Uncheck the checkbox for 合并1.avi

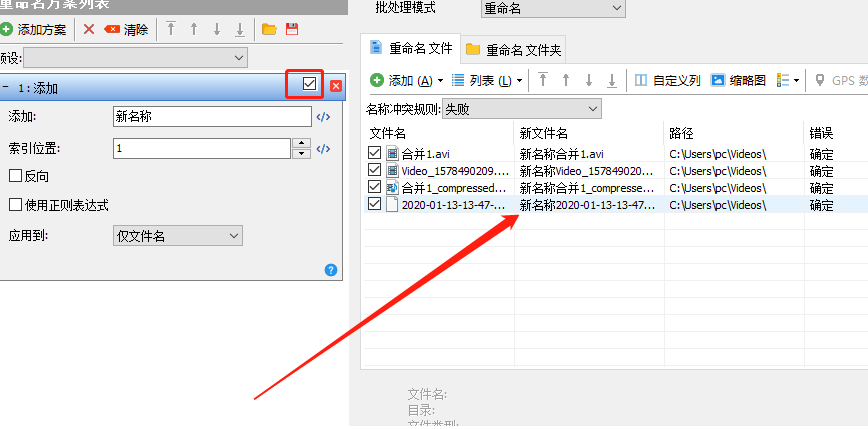pos(375,153)
